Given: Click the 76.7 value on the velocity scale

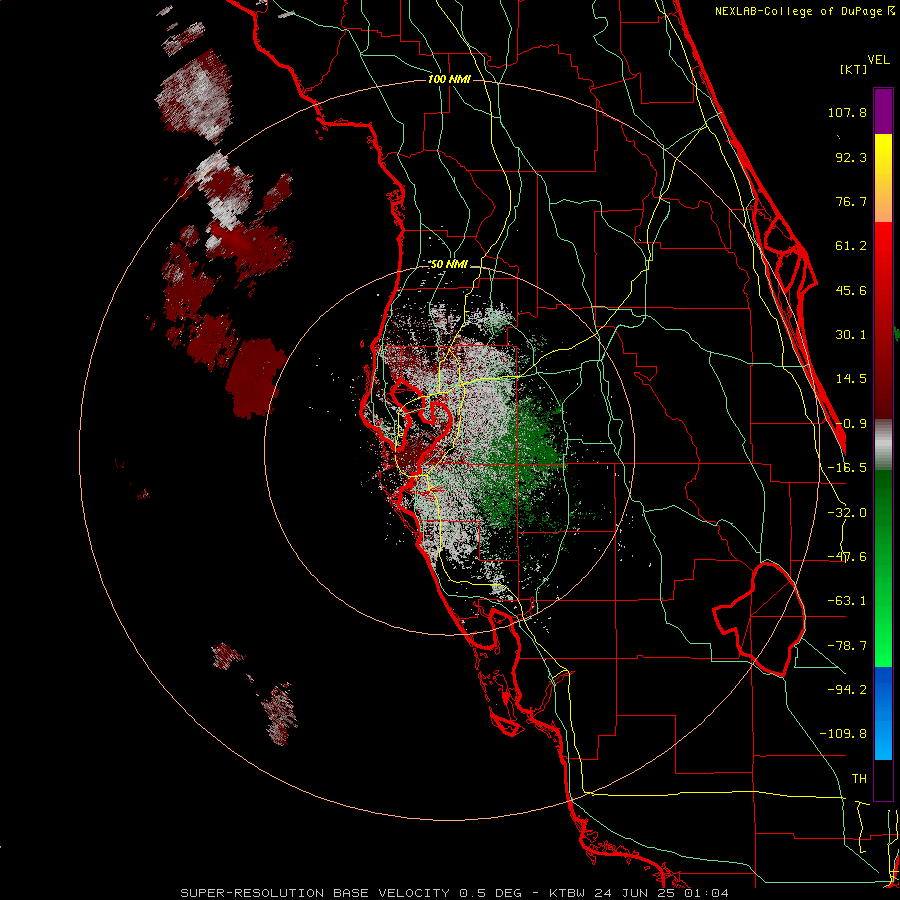Looking at the screenshot, I should coord(851,201).
